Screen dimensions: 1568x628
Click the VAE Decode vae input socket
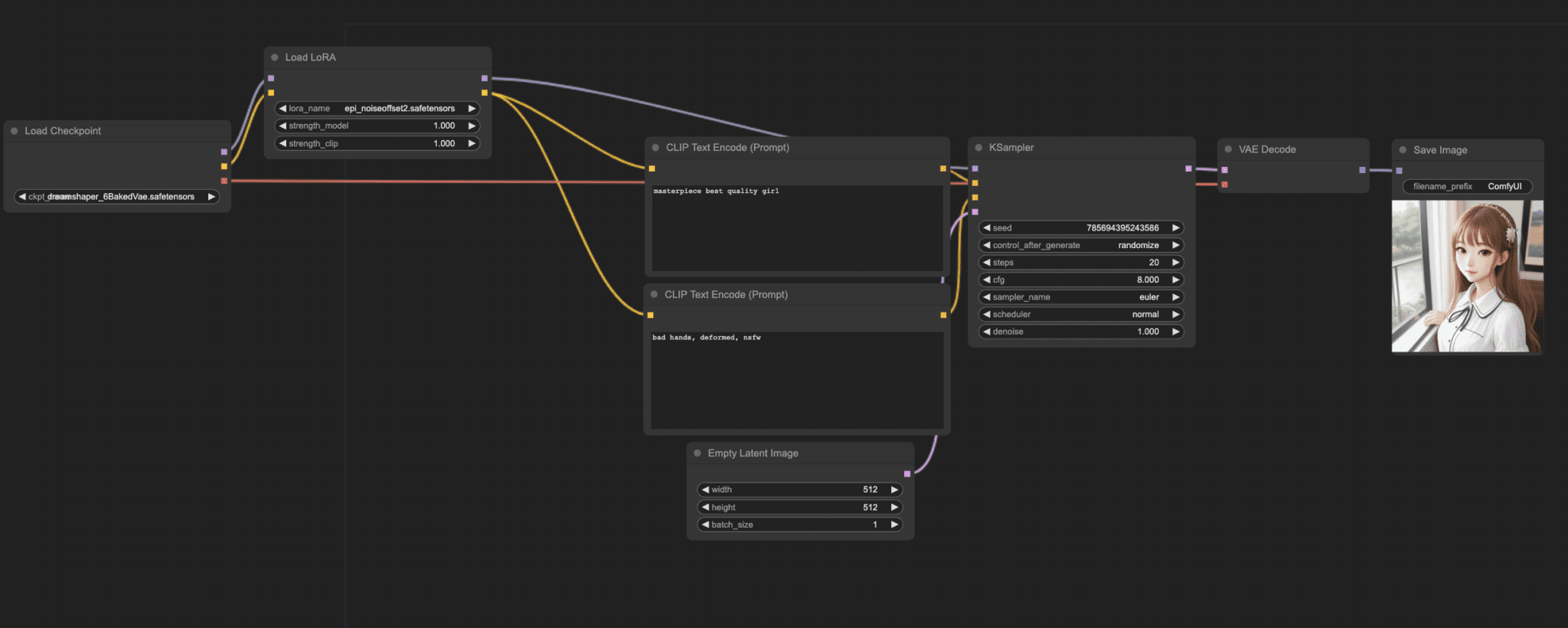[1225, 185]
